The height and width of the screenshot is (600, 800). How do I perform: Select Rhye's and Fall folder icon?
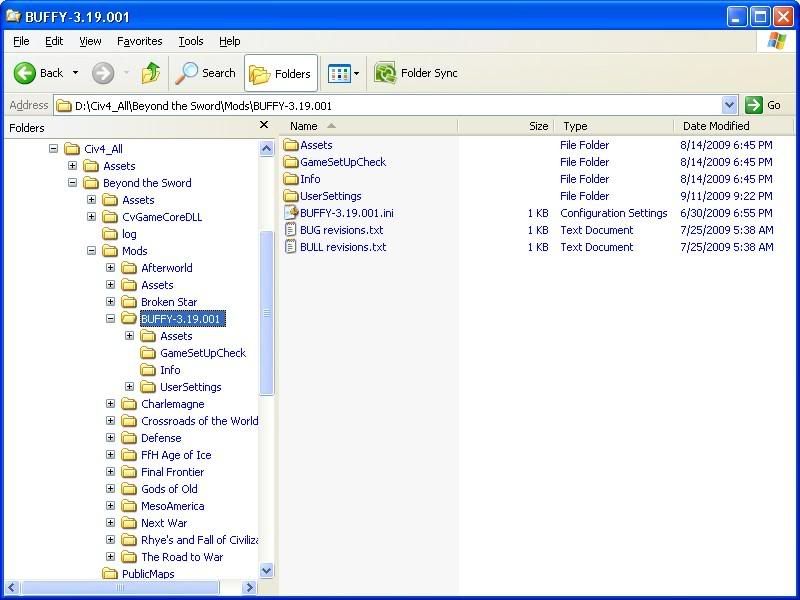pos(129,540)
